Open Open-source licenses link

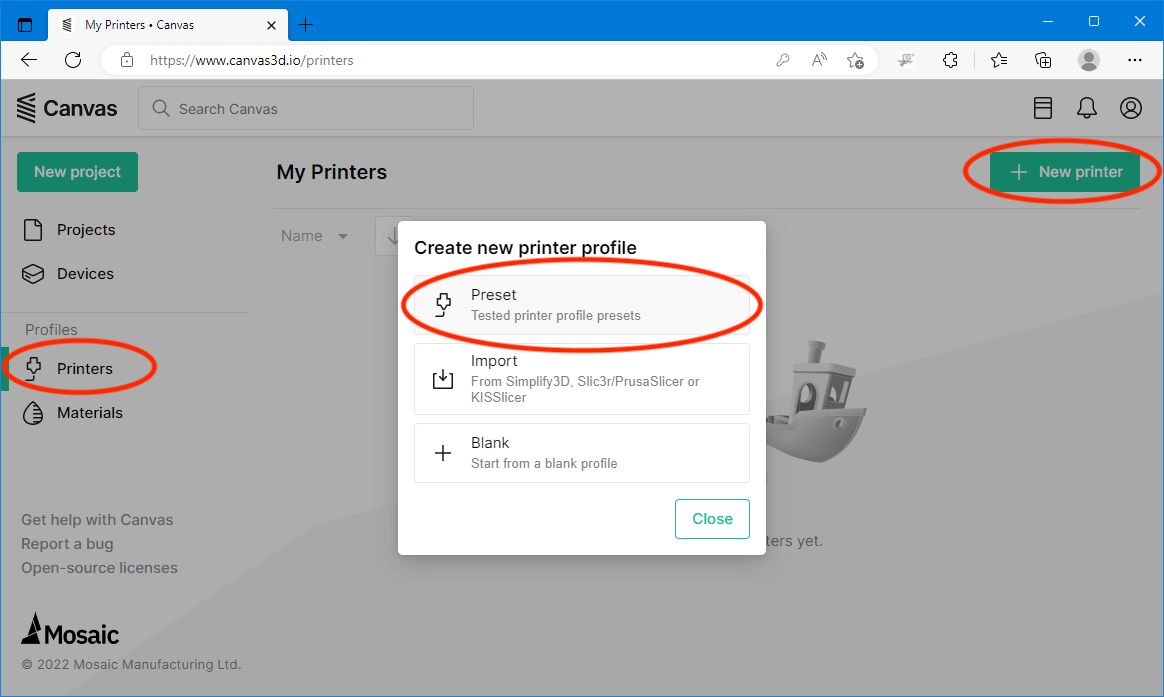pos(99,568)
